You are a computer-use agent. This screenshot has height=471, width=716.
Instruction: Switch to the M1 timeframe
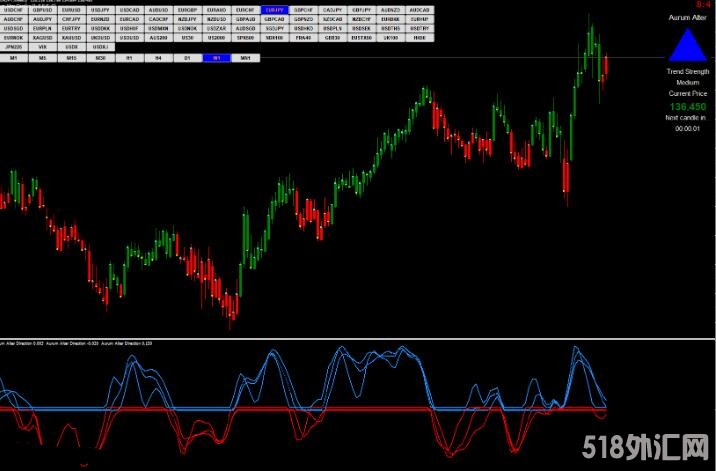[x=14, y=58]
